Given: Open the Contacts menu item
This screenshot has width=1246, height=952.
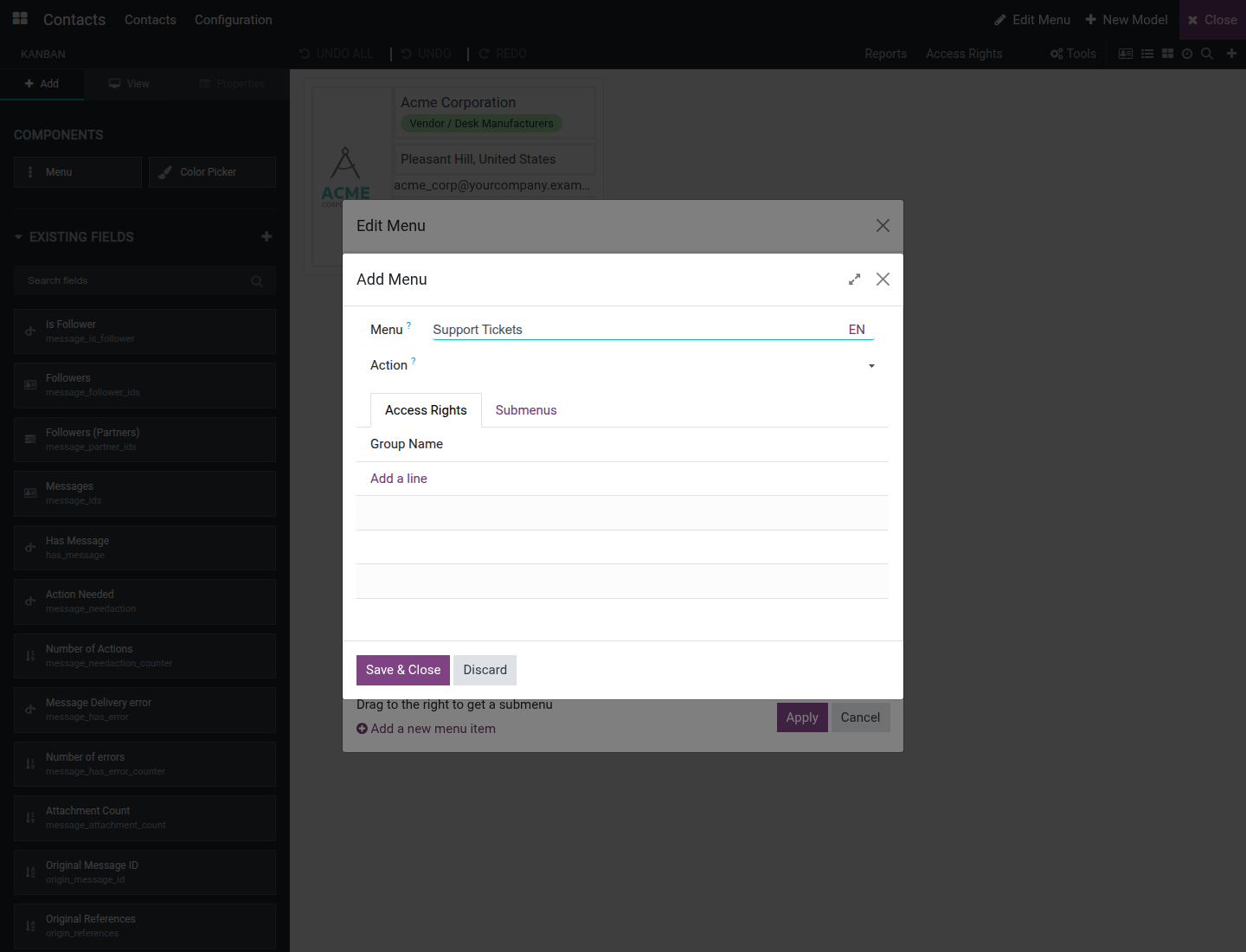Looking at the screenshot, I should (x=151, y=20).
